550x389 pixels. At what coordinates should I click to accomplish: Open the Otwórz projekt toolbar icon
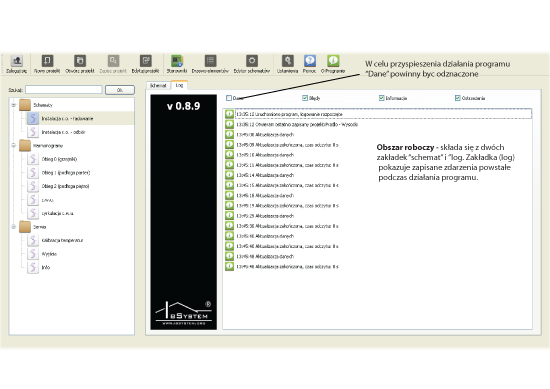point(80,61)
